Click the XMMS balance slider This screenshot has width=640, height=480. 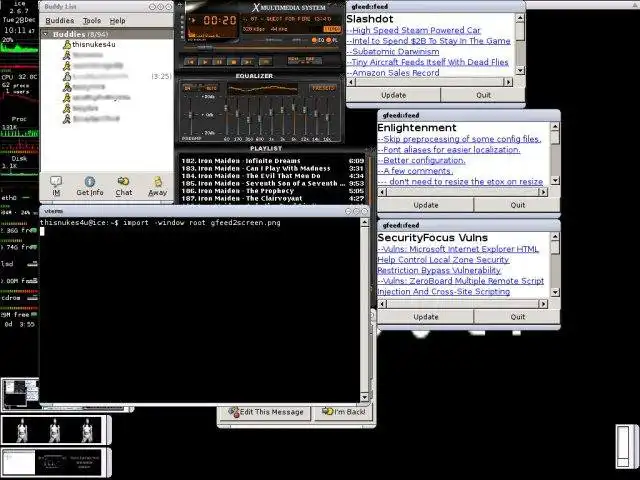[x=301, y=40]
